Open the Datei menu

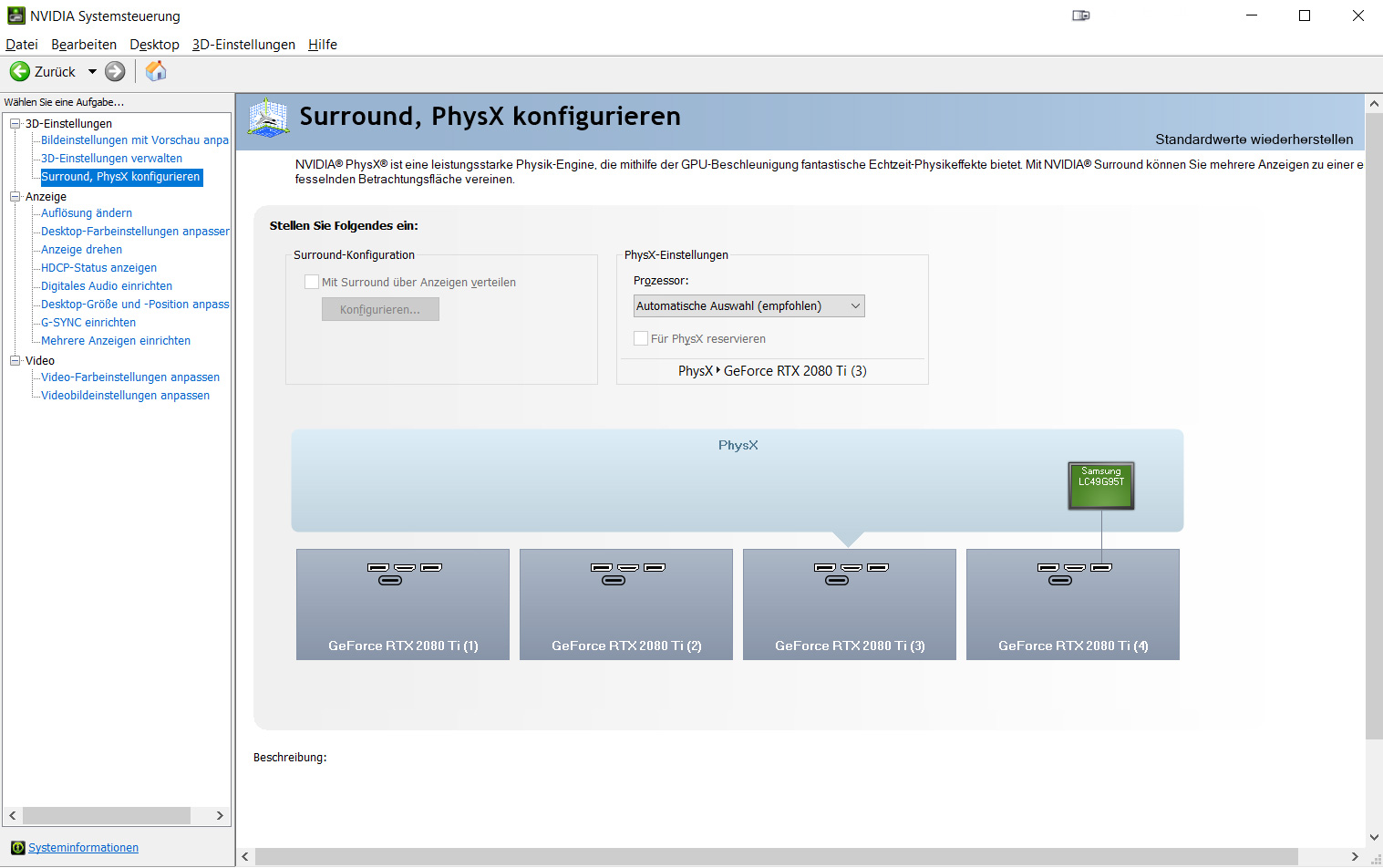coord(22,45)
